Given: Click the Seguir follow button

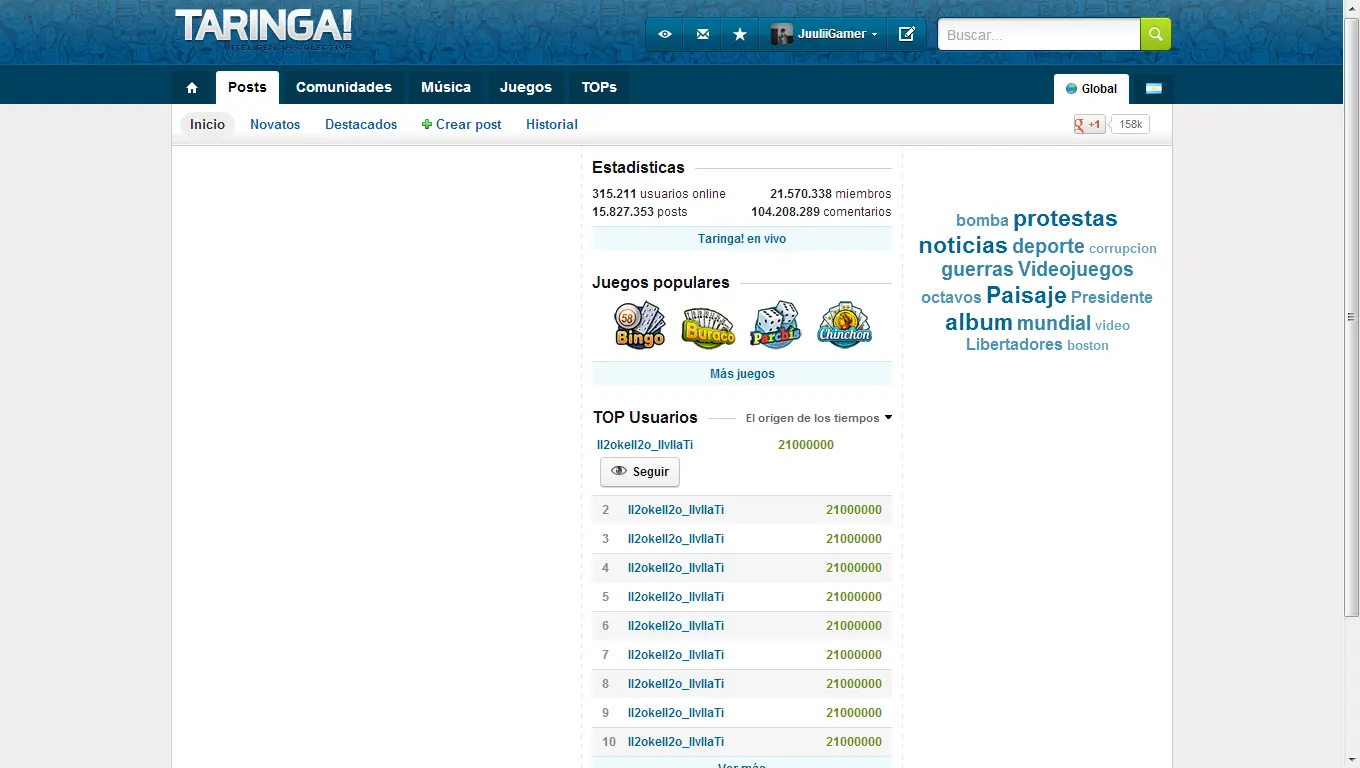Looking at the screenshot, I should coord(640,472).
